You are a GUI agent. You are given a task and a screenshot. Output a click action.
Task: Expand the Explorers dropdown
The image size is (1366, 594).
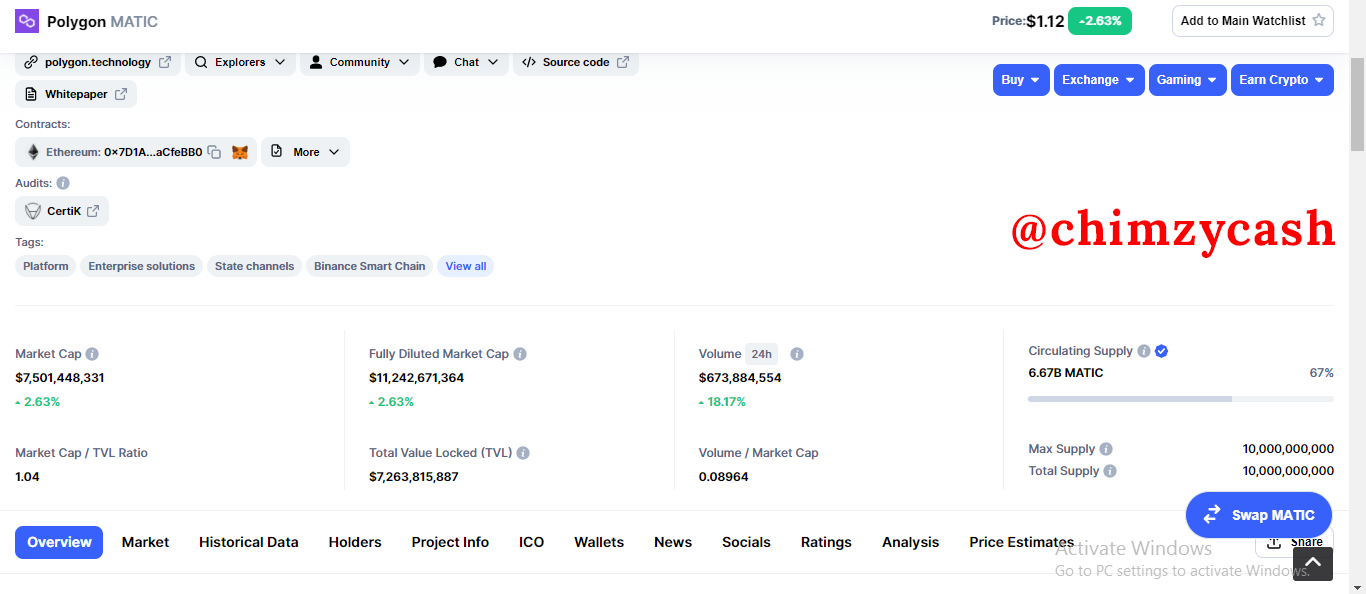[240, 62]
